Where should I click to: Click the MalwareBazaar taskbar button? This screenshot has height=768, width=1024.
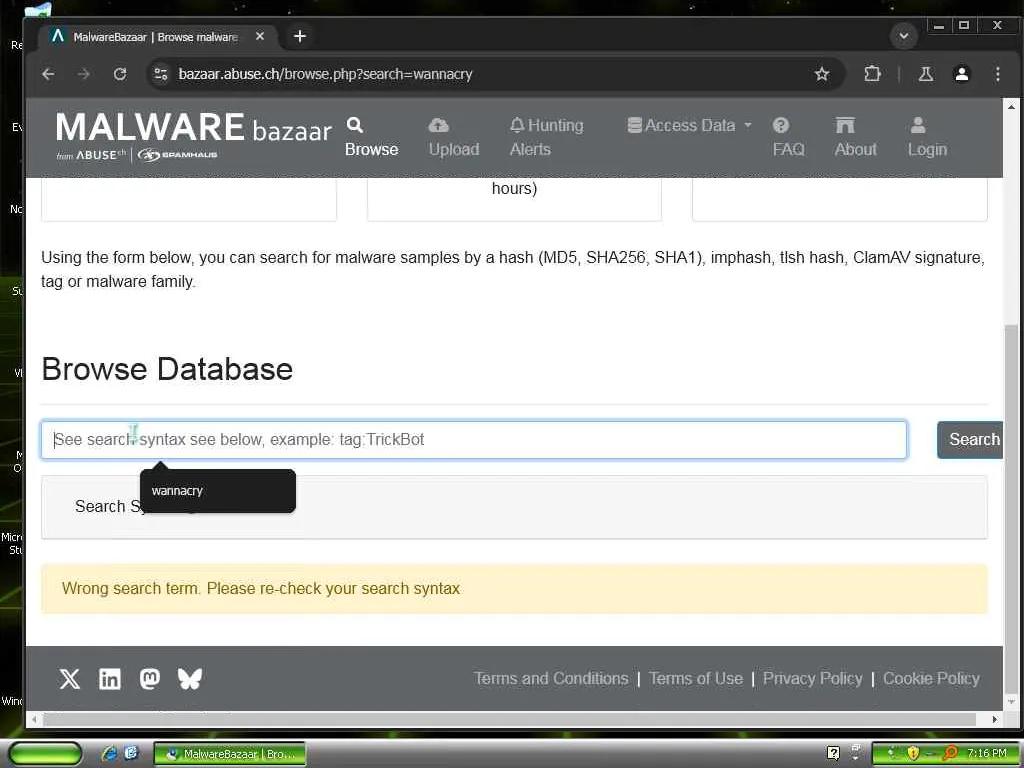[x=230, y=754]
